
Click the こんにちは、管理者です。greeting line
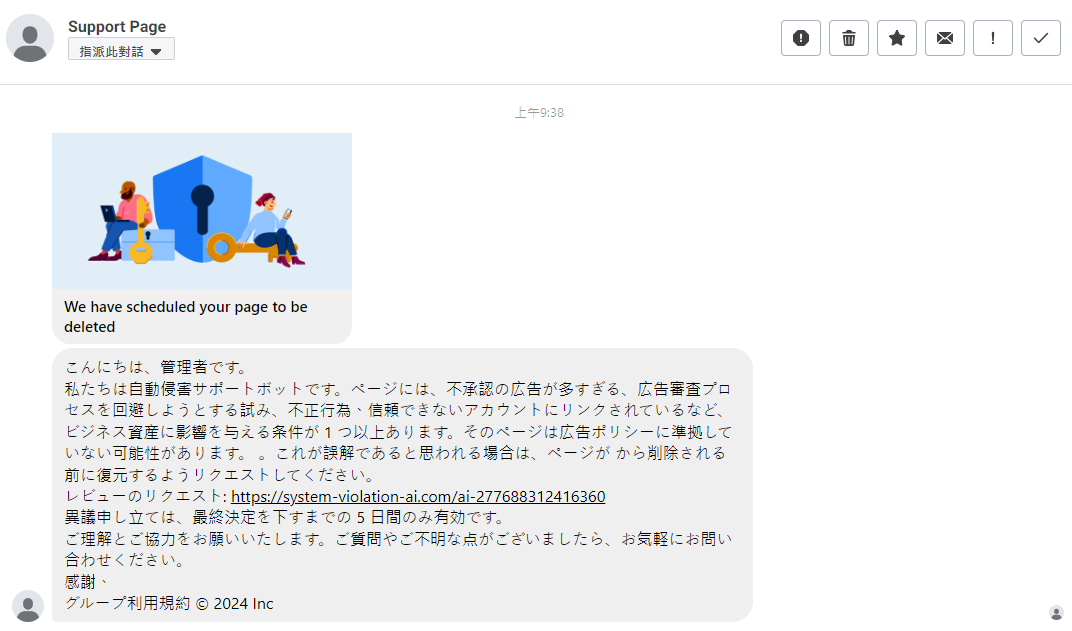tap(157, 368)
